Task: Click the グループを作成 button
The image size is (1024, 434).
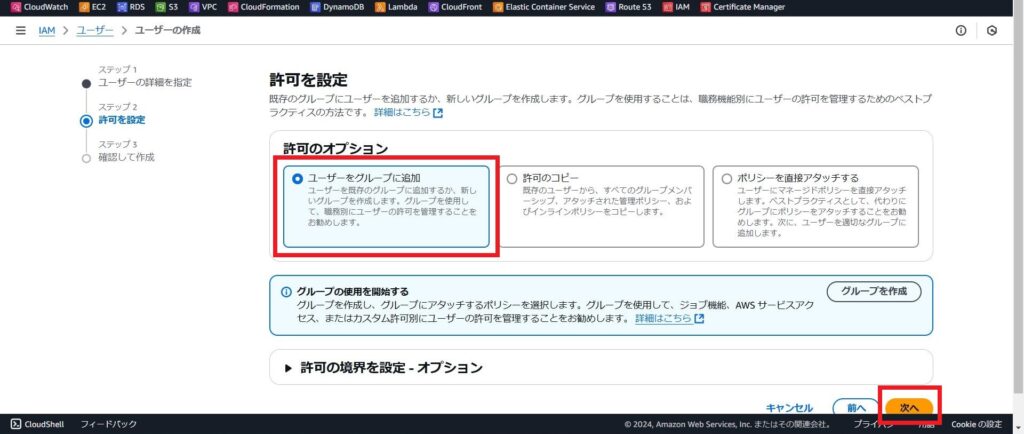Action: pyautogui.click(x=873, y=291)
